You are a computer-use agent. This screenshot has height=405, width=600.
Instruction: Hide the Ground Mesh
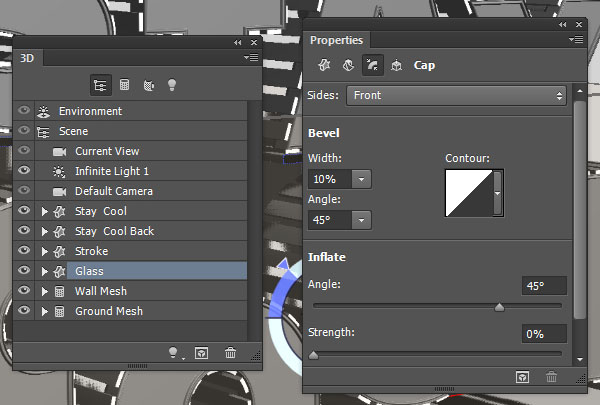[x=24, y=310]
